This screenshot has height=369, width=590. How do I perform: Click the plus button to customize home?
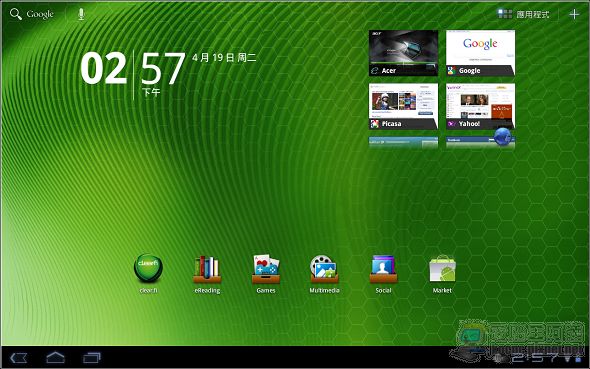[x=574, y=14]
